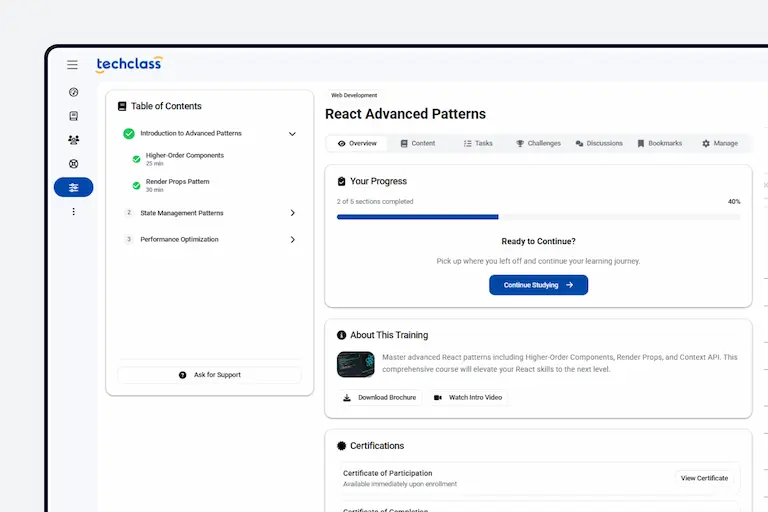Expand State Management Patterns section chevron
The height and width of the screenshot is (512, 768).
point(292,213)
